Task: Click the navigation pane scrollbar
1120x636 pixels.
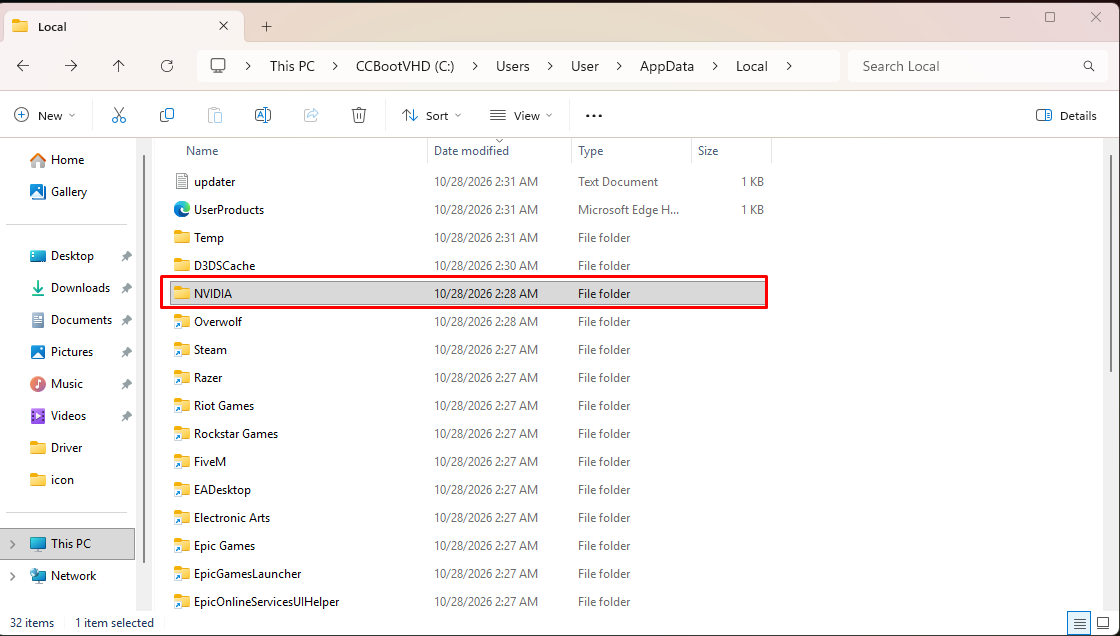Action: (x=144, y=357)
